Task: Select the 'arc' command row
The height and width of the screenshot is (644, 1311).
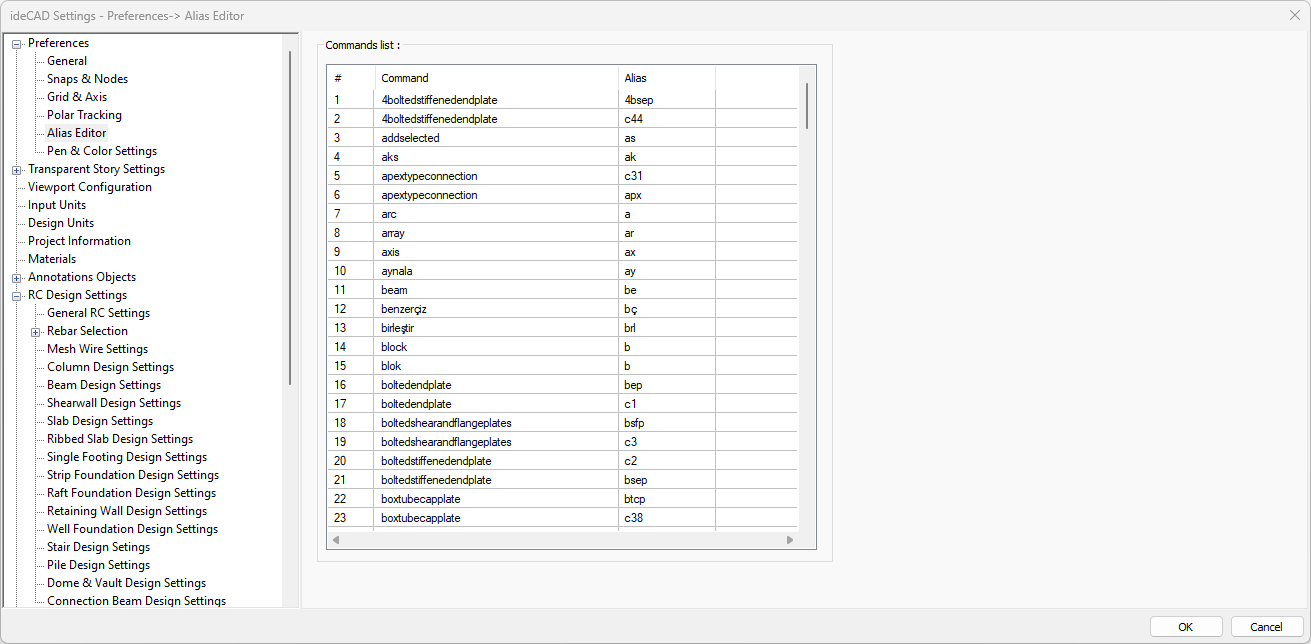Action: 563,214
